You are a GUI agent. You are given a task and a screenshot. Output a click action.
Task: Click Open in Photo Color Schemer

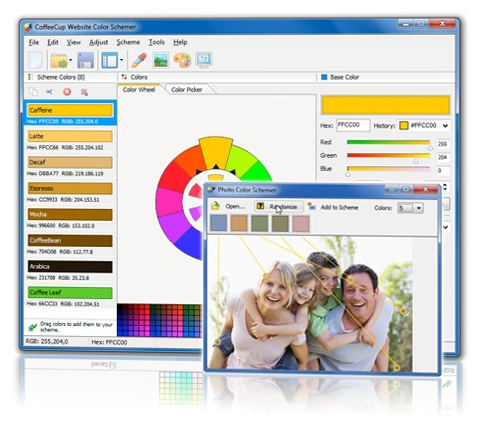(229, 206)
